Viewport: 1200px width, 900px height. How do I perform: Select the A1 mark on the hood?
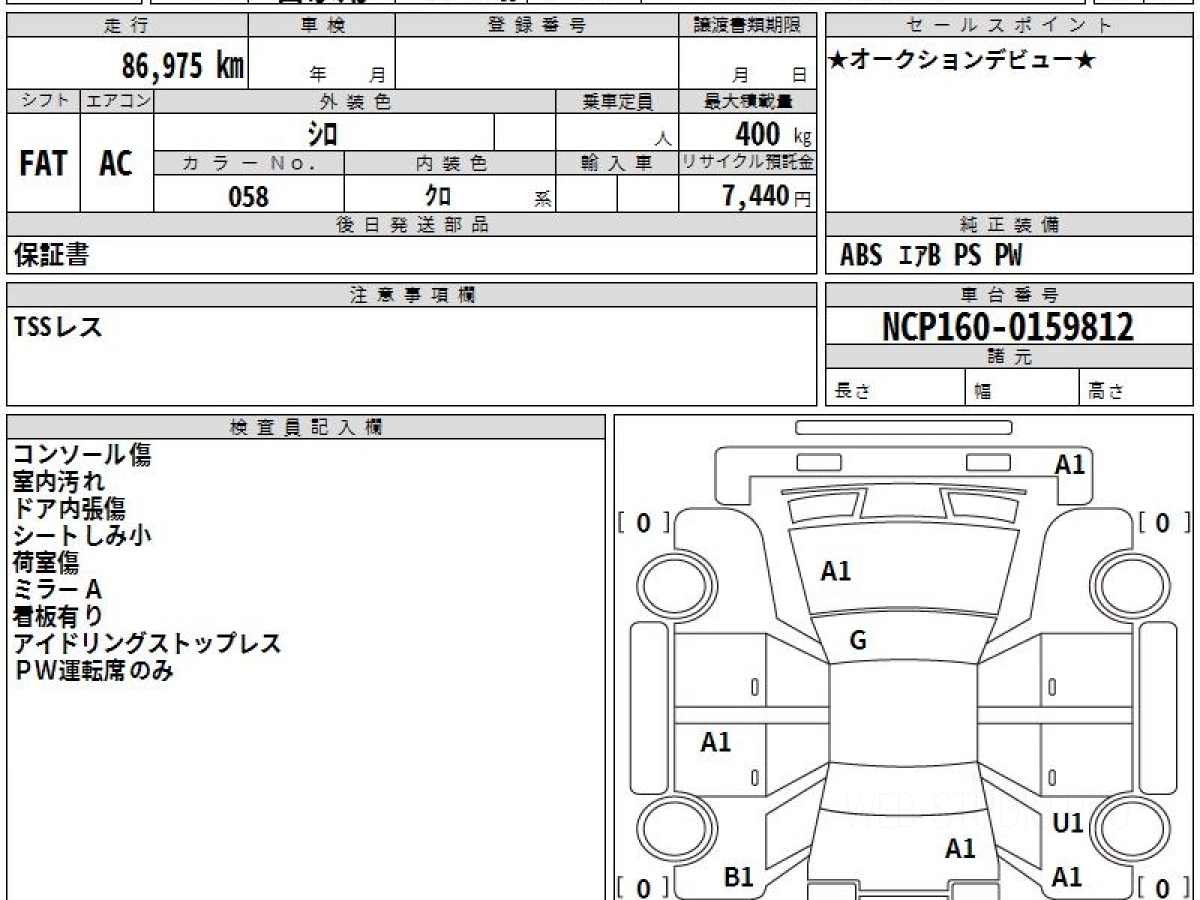[x=835, y=572]
